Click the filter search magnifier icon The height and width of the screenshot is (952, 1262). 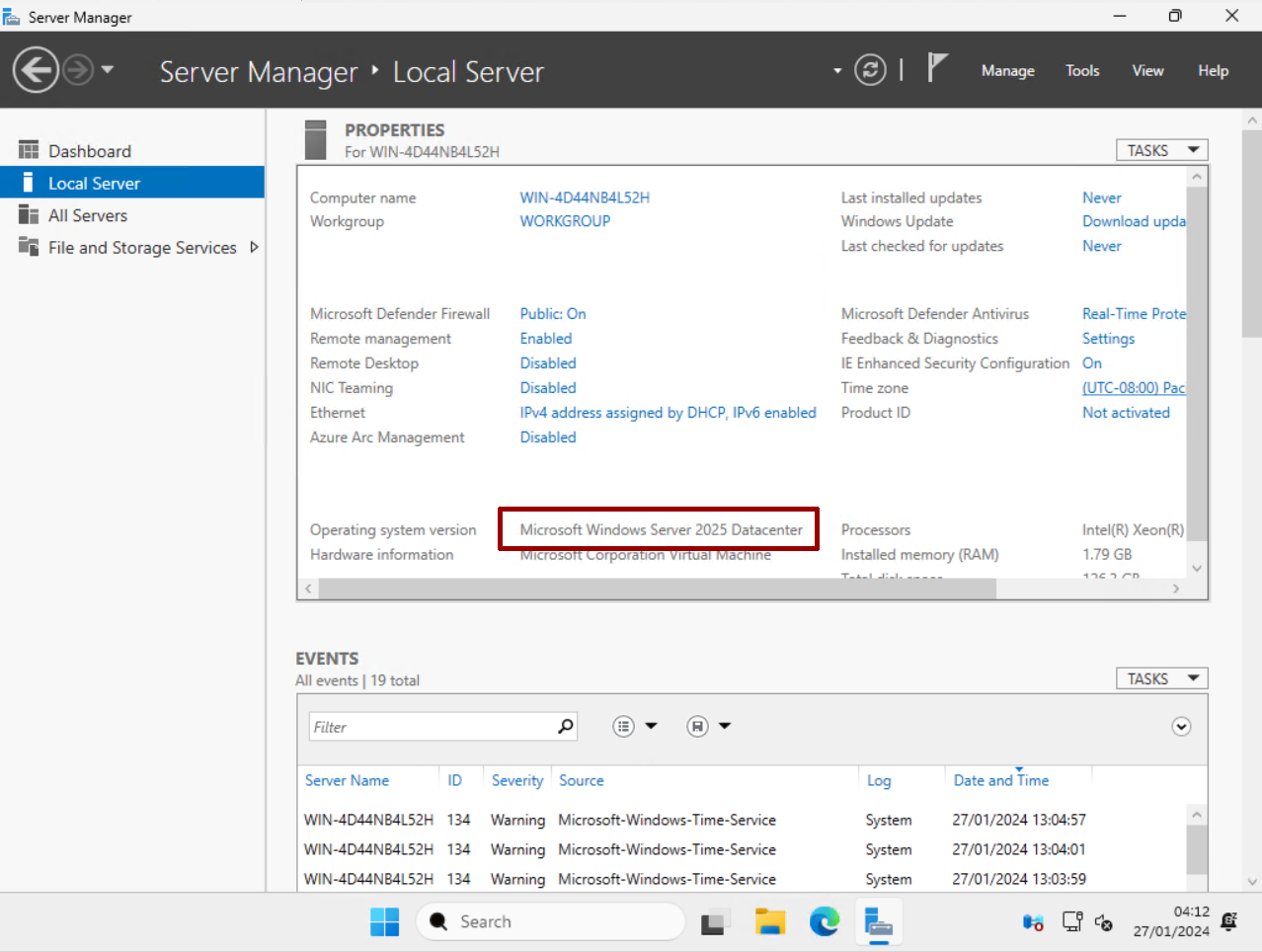[566, 727]
